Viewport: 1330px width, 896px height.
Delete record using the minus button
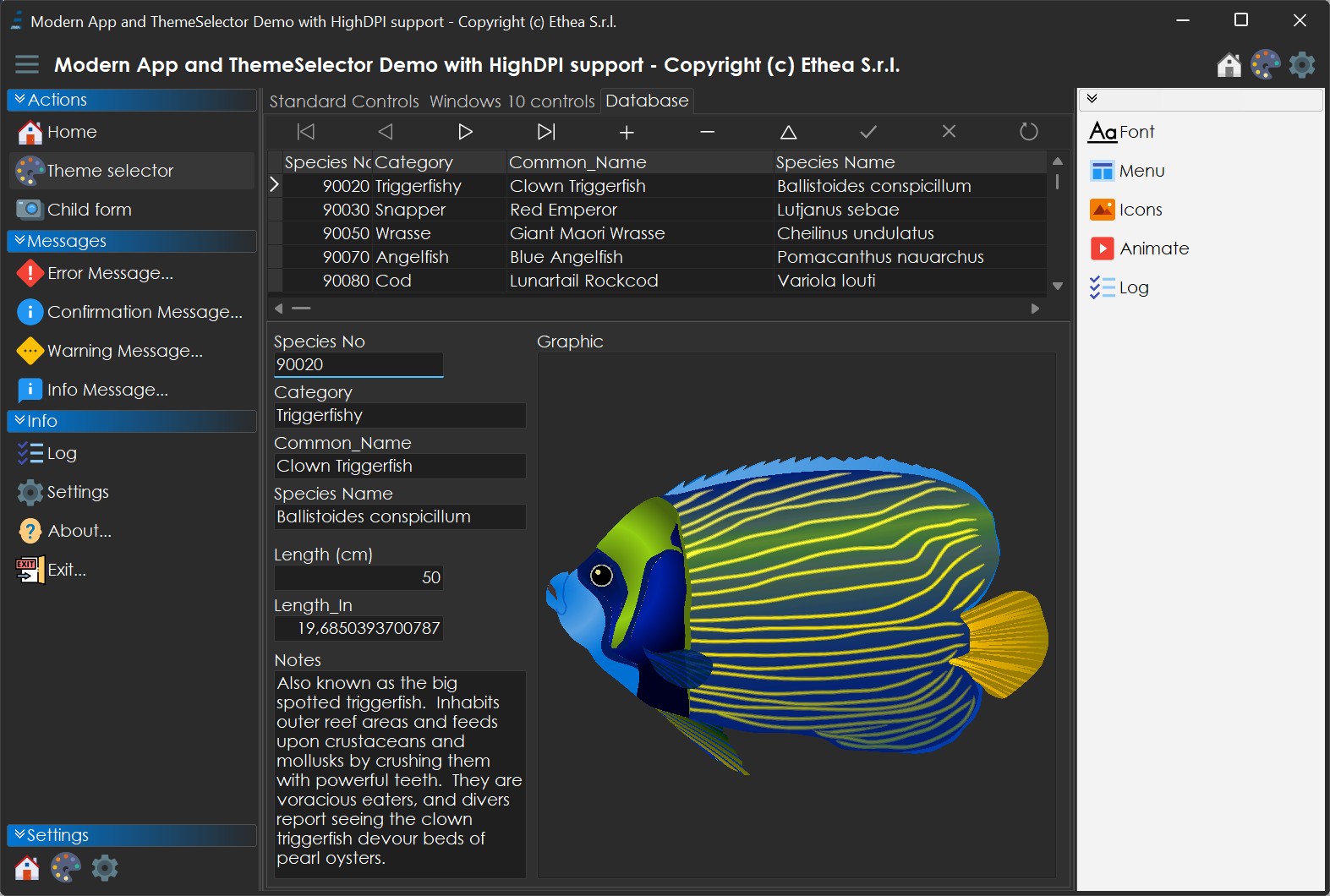click(x=708, y=132)
